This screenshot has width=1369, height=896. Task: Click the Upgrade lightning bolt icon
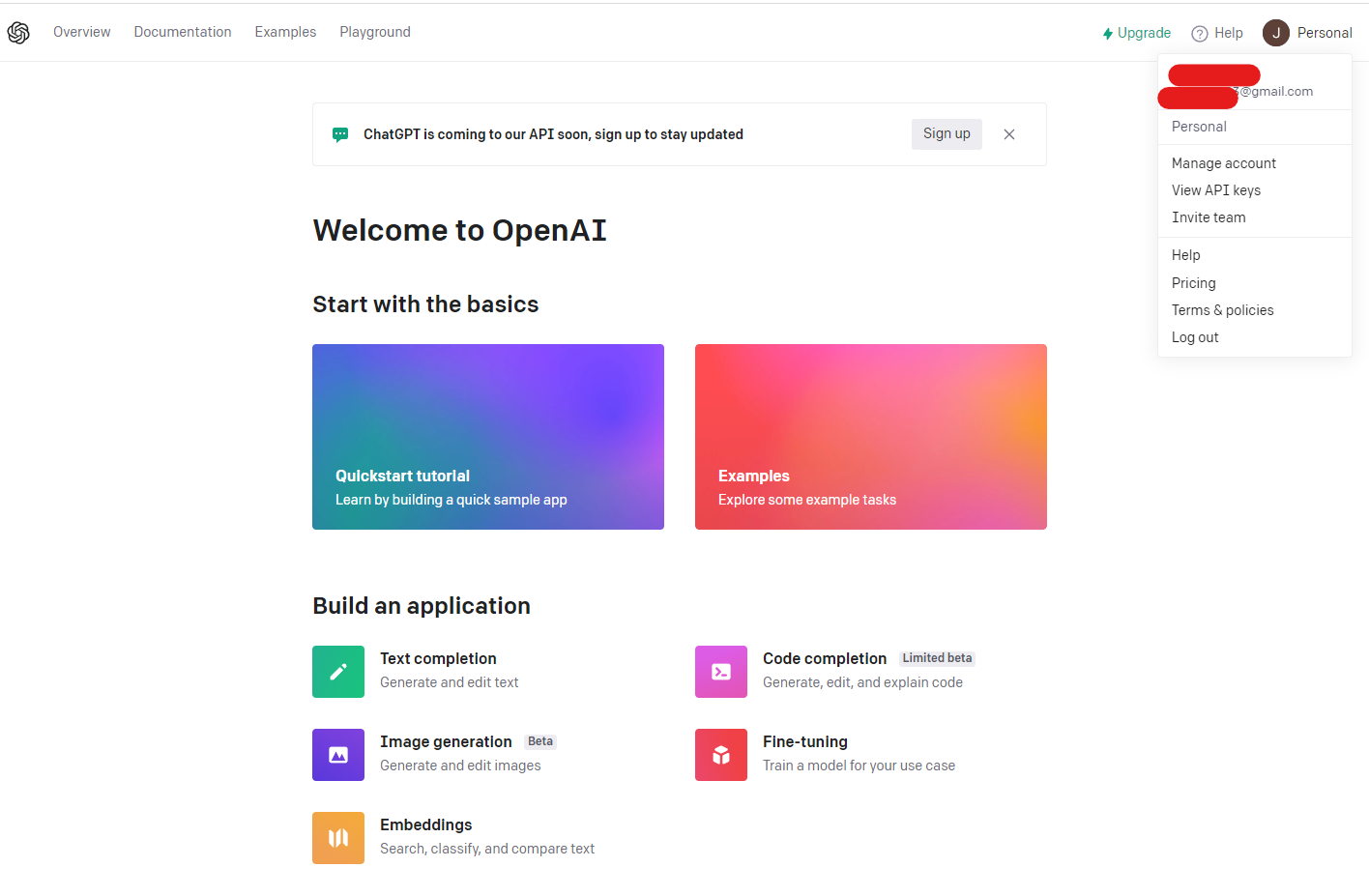1108,34
